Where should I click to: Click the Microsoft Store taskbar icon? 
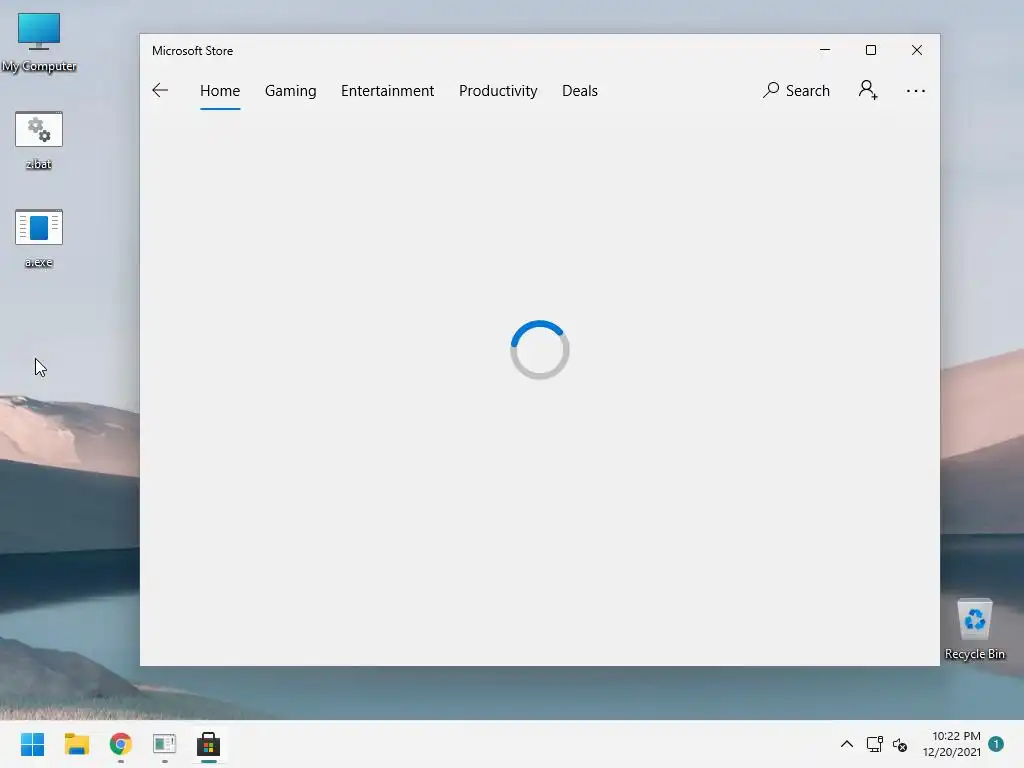point(208,744)
